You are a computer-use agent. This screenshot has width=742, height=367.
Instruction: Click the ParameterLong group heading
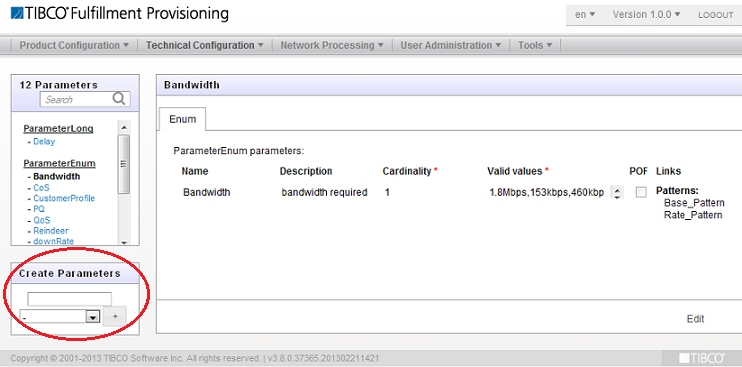pyautogui.click(x=58, y=129)
